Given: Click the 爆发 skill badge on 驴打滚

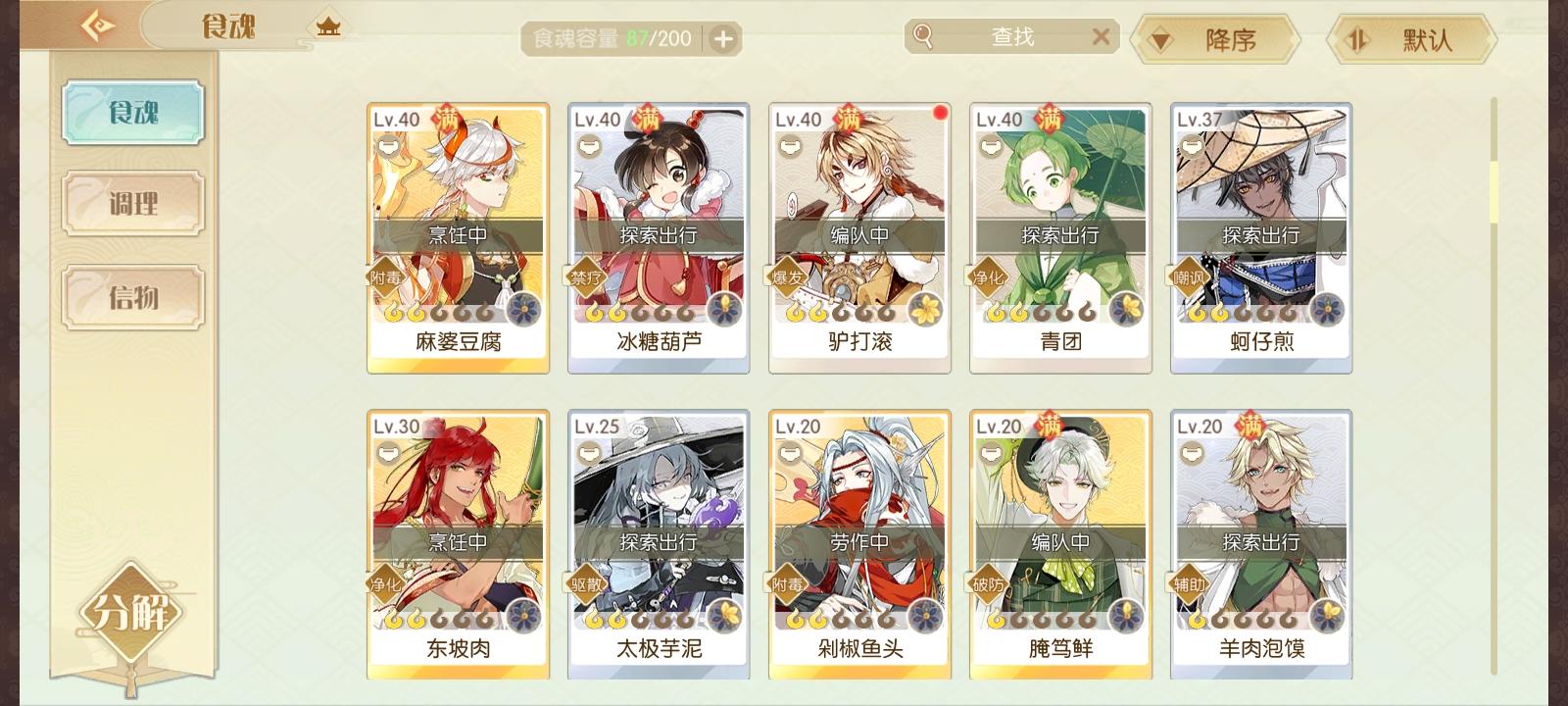Looking at the screenshot, I should (x=788, y=277).
